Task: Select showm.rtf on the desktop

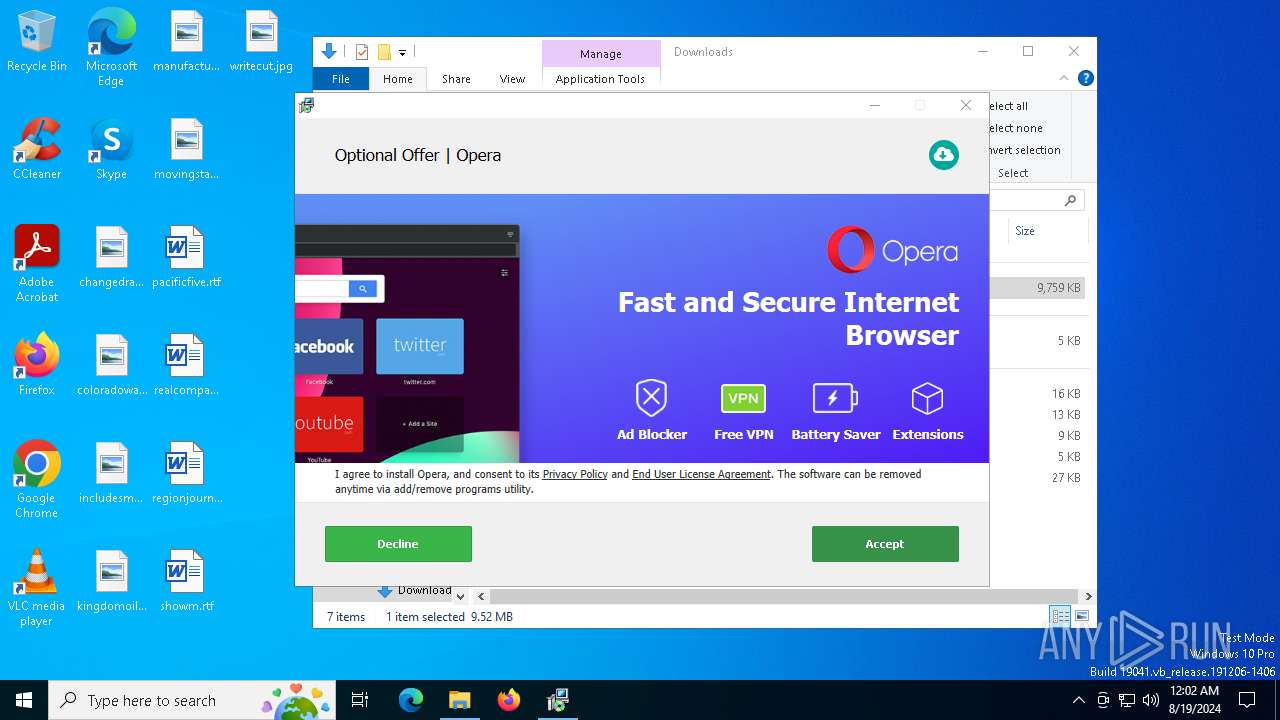Action: (186, 582)
